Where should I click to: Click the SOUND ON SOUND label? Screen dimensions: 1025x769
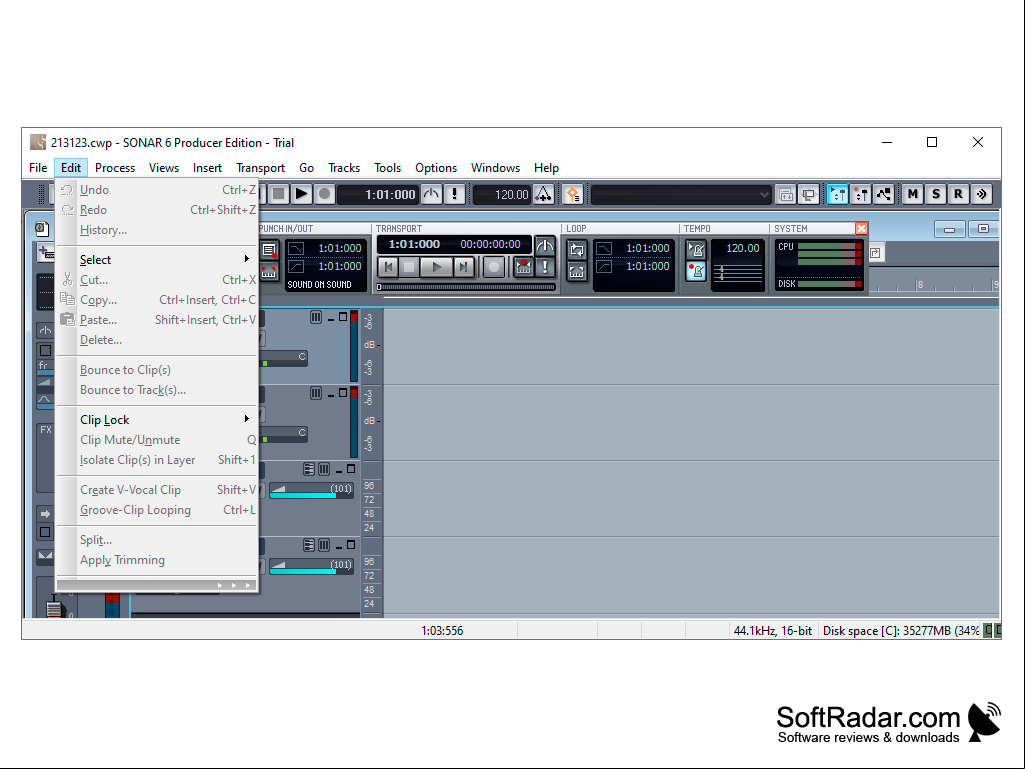pyautogui.click(x=320, y=284)
